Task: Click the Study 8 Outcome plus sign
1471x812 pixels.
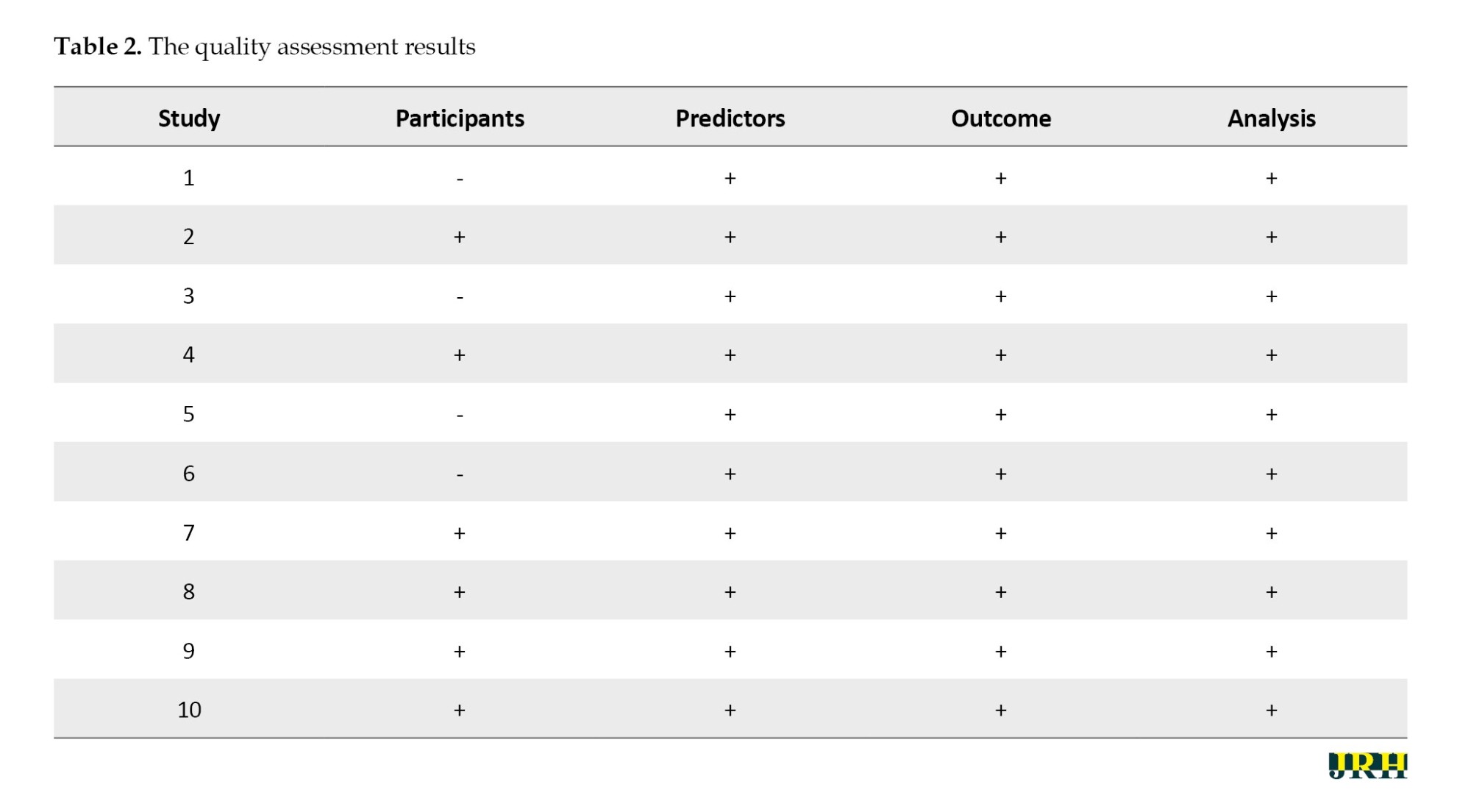Action: [x=1000, y=592]
